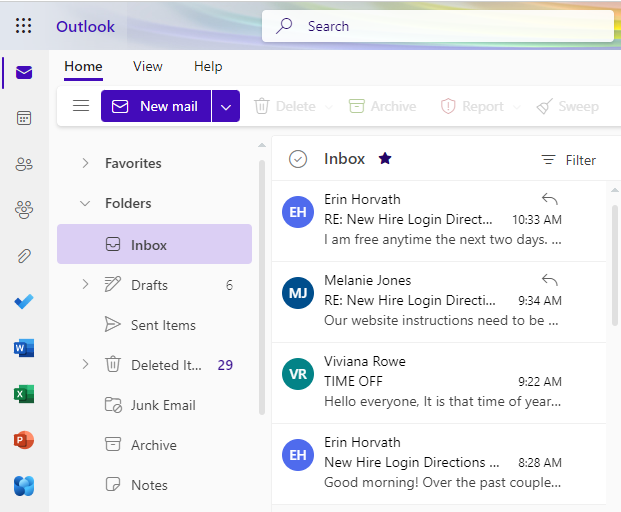Open the app launcher grid
The width and height of the screenshot is (621, 512).
coord(23,26)
